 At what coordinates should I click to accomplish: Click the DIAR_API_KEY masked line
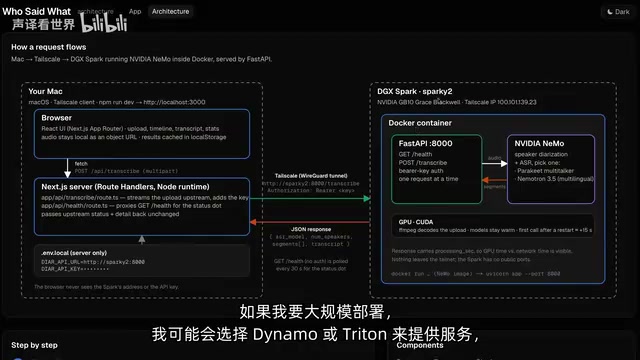coord(75,269)
